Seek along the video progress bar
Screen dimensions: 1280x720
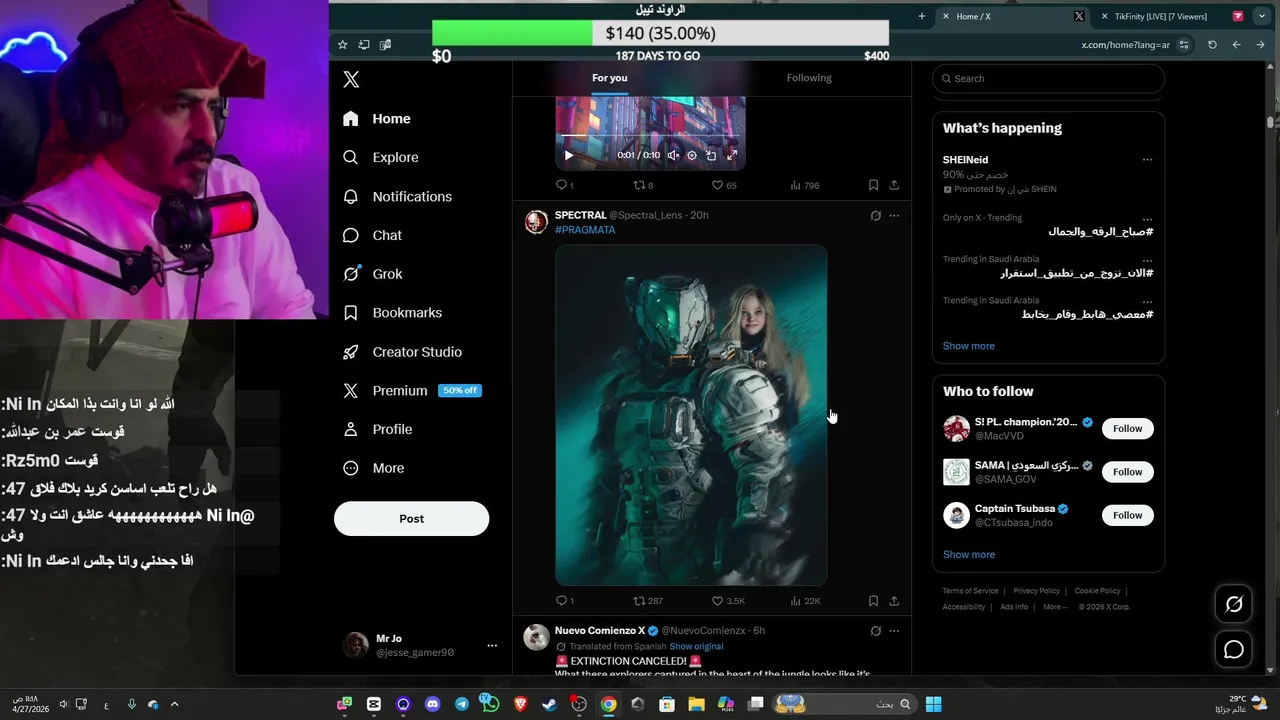pos(650,136)
